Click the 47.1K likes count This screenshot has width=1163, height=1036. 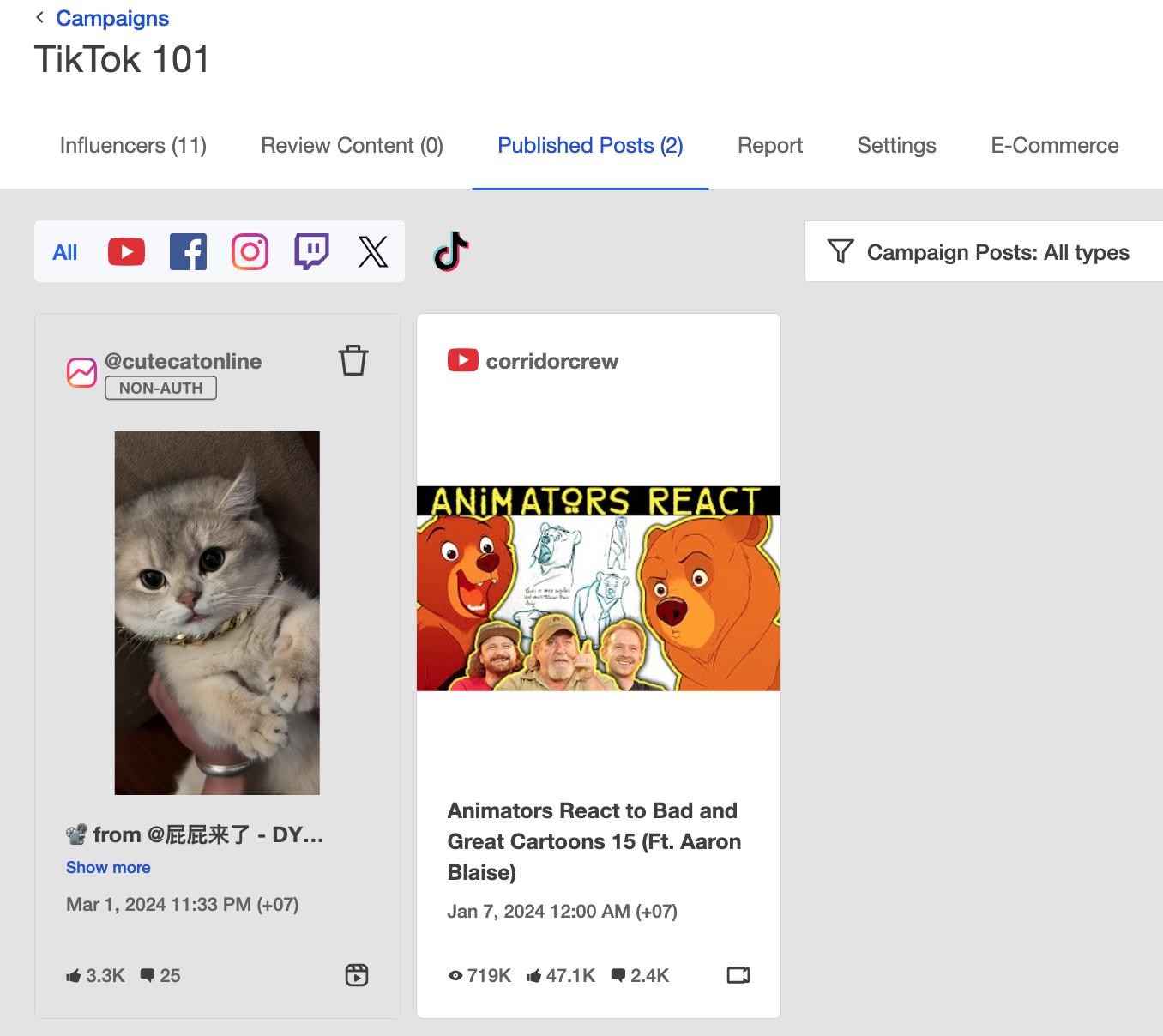pos(570,976)
